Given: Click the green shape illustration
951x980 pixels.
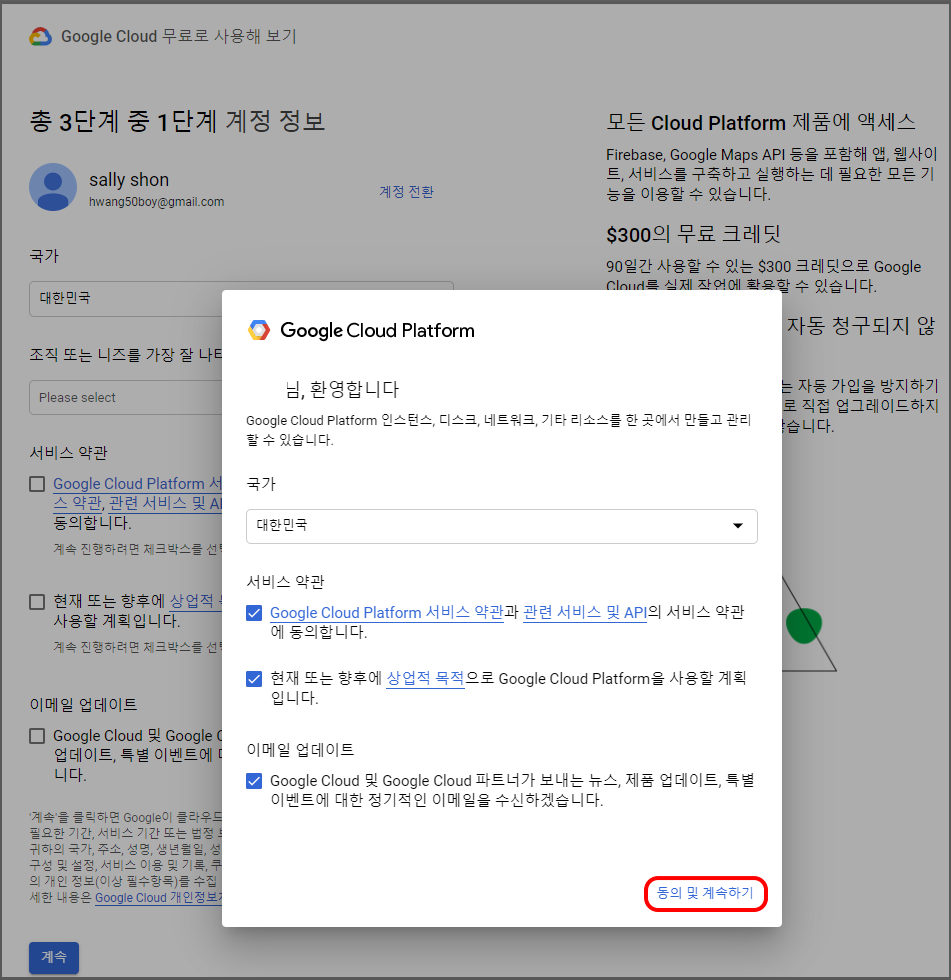Looking at the screenshot, I should [x=803, y=624].
